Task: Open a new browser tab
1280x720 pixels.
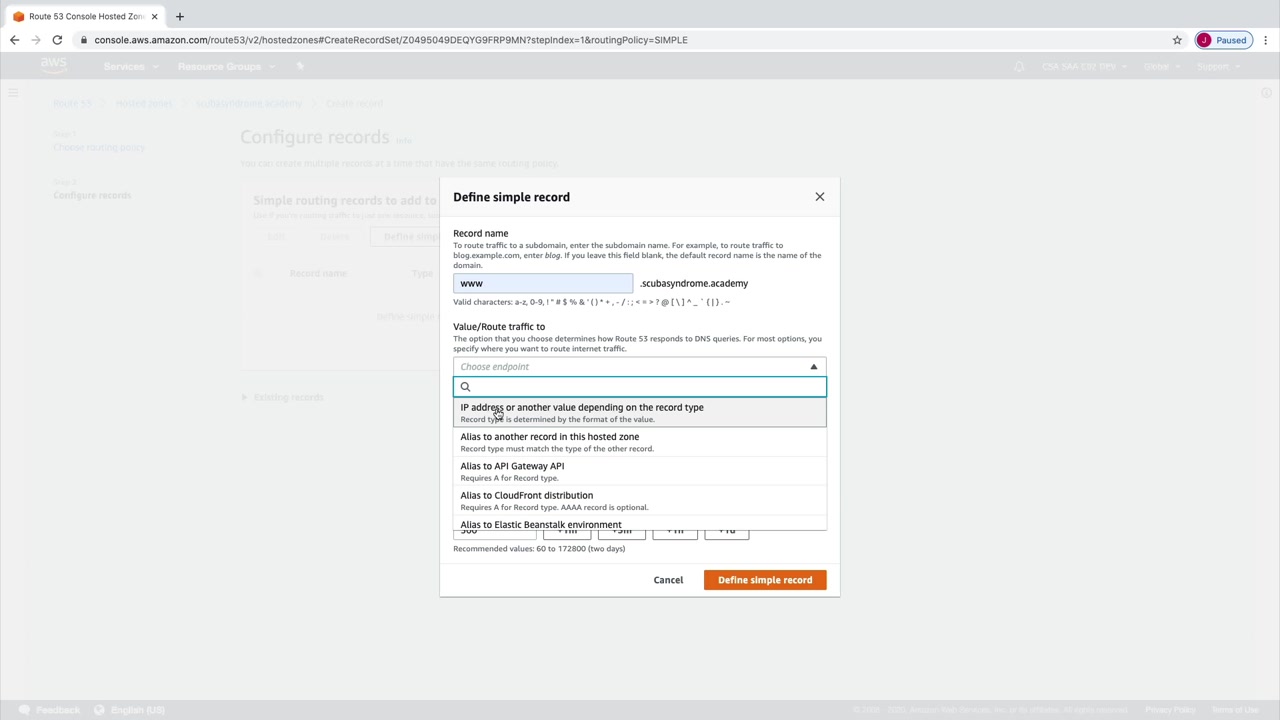Action: pos(180,16)
